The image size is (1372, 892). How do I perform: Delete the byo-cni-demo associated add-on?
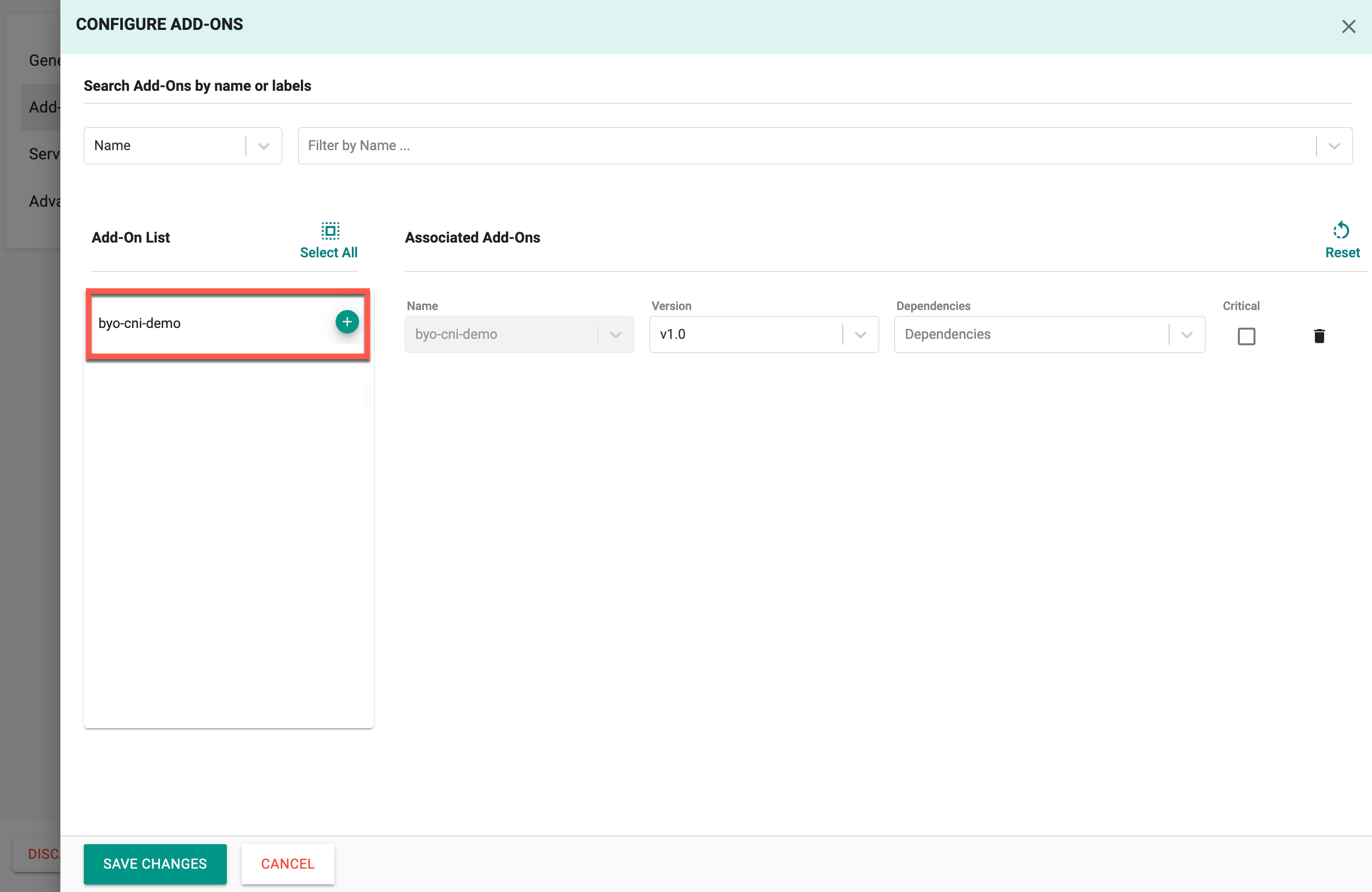coord(1319,336)
